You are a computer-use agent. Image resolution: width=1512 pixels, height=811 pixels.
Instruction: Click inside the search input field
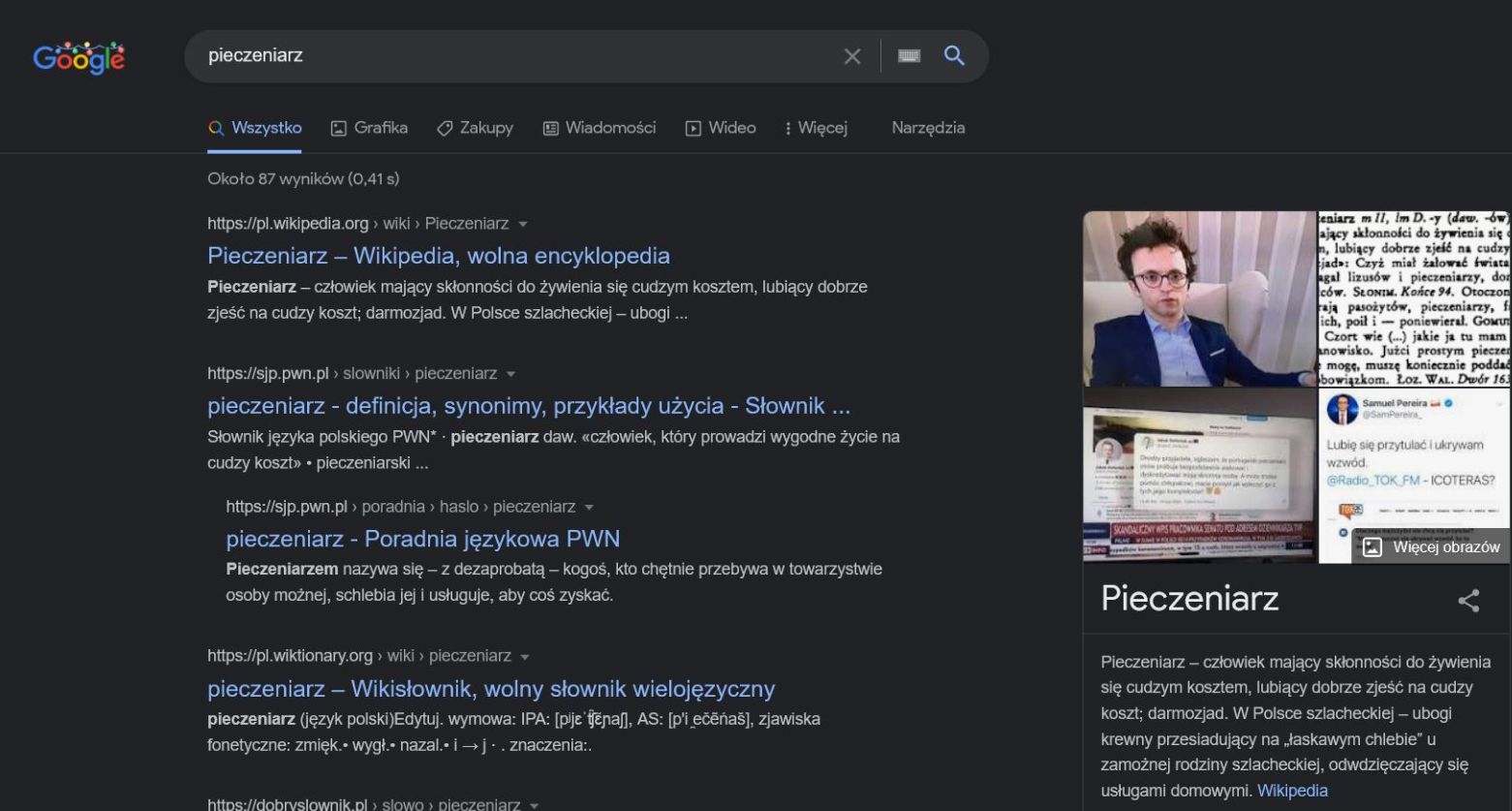[484, 55]
